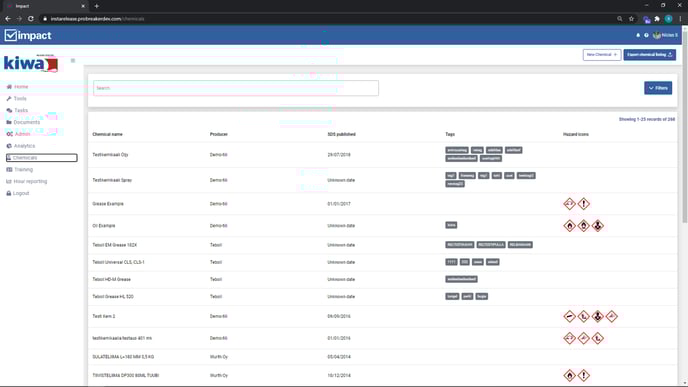
Task: Open Testi kem 2 chemical row
Action: tap(382, 316)
